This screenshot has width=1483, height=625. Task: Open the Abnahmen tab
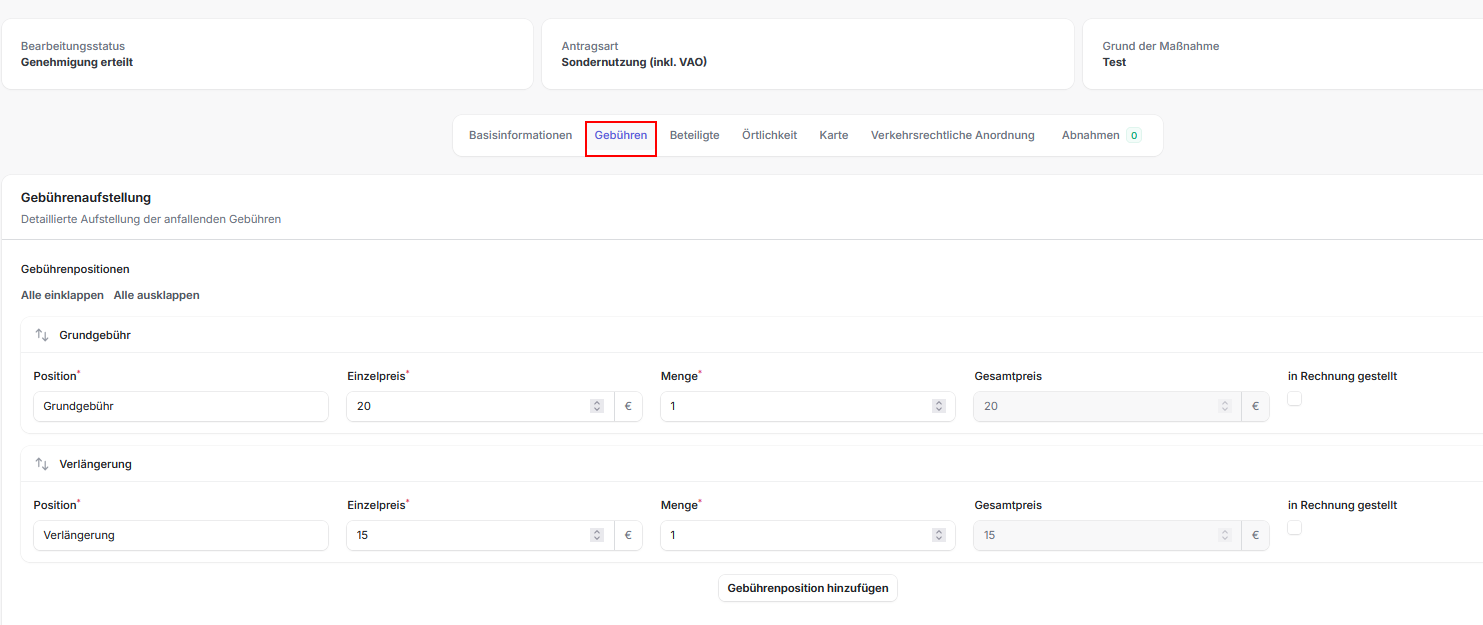coord(1091,135)
